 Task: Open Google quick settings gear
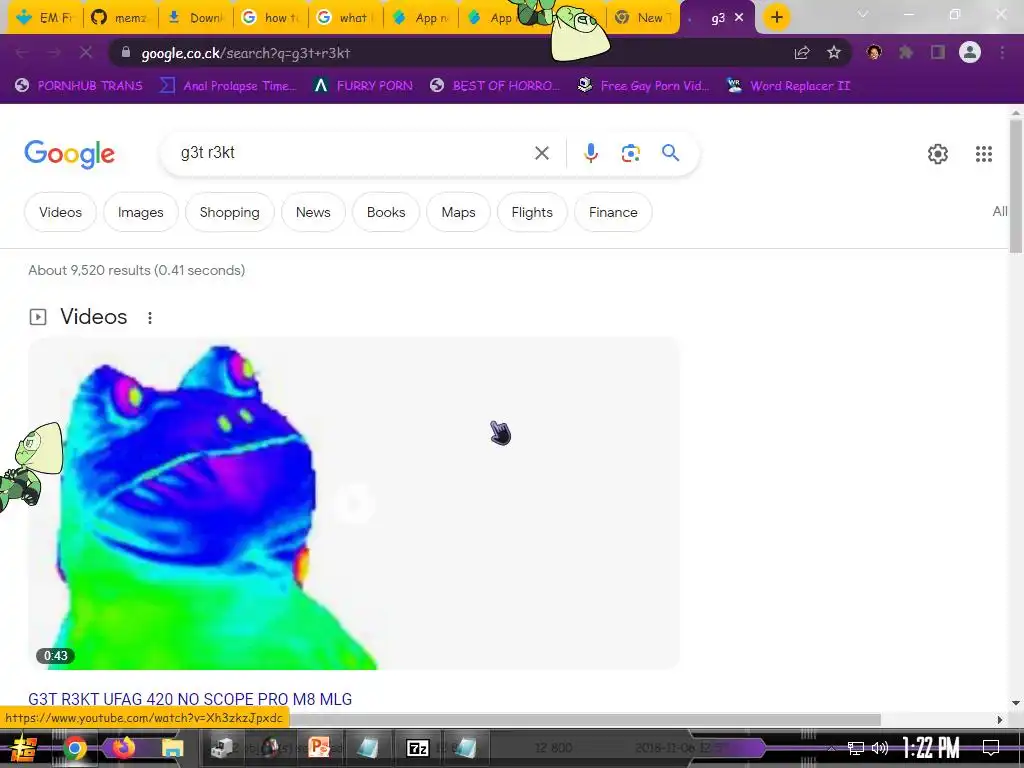[938, 154]
